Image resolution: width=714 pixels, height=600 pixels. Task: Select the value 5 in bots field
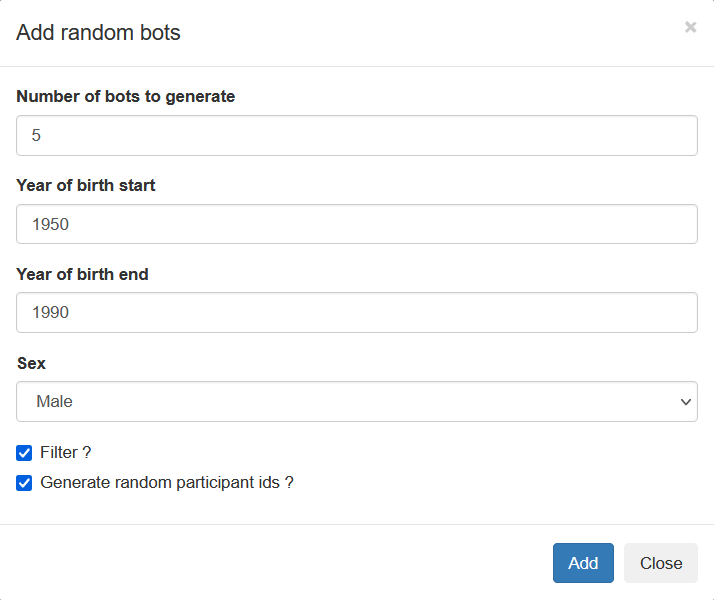37,135
